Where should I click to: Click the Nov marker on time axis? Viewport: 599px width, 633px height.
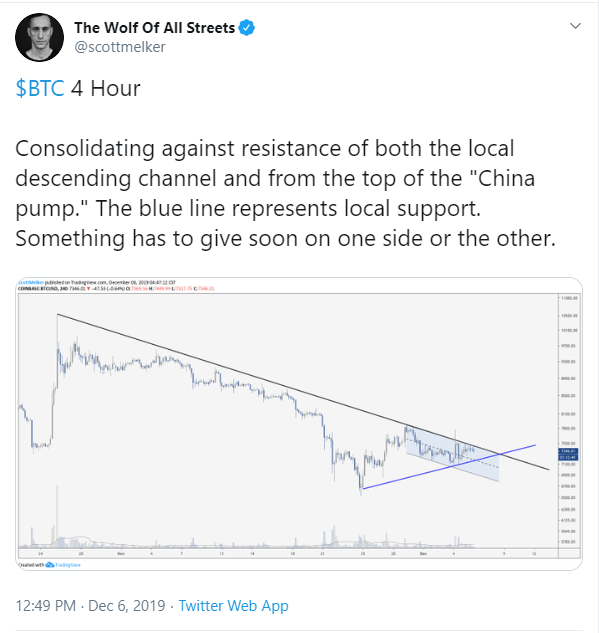[x=121, y=553]
